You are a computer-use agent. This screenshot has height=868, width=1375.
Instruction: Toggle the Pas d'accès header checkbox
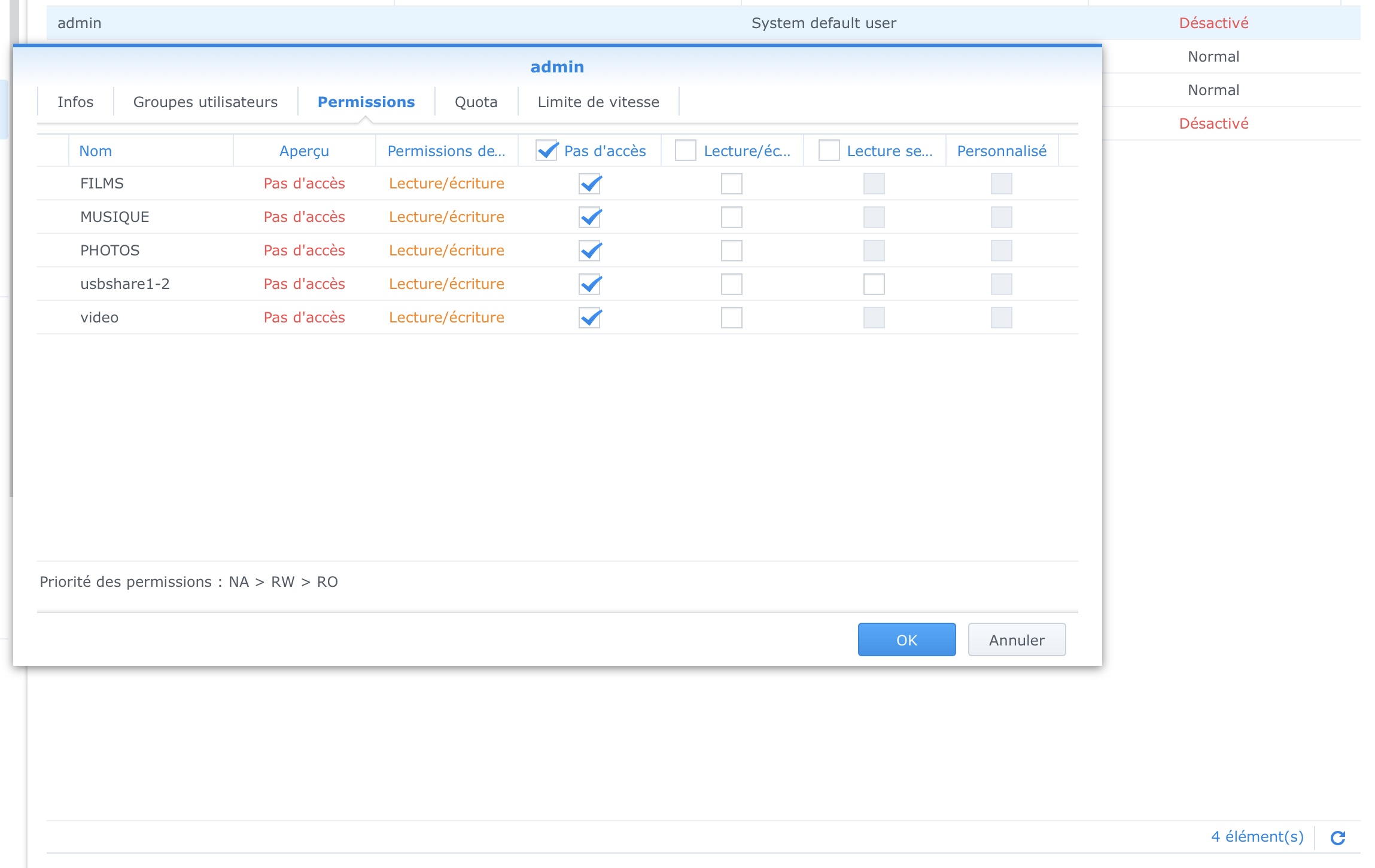coord(546,151)
